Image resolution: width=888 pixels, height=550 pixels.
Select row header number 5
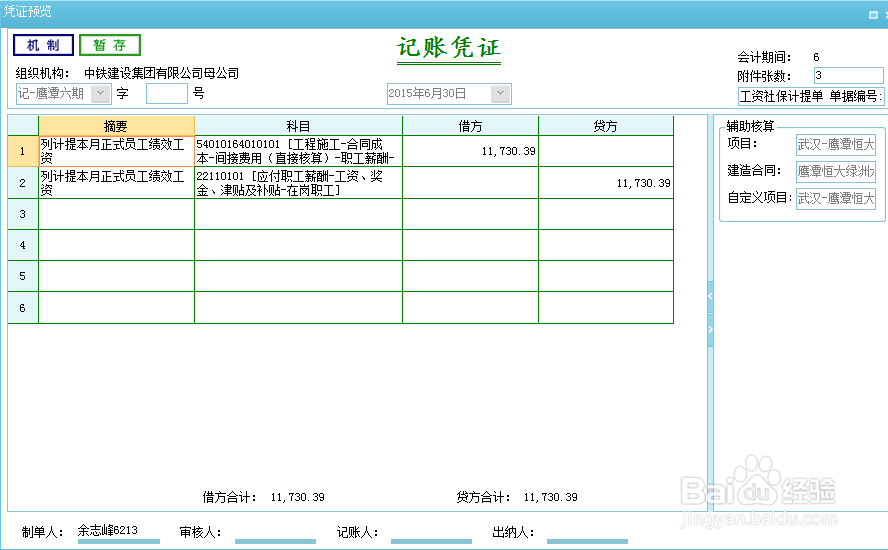pyautogui.click(x=23, y=276)
